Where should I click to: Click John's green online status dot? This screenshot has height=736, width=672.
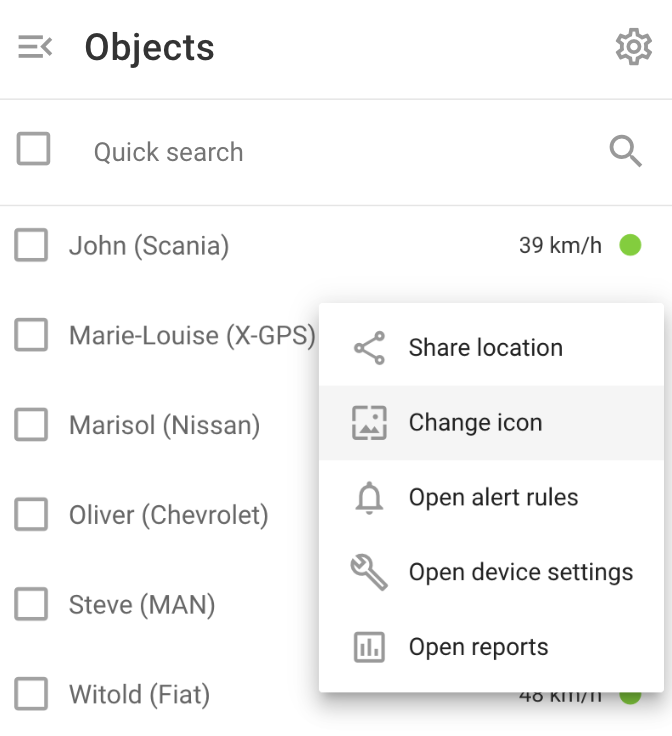point(630,245)
